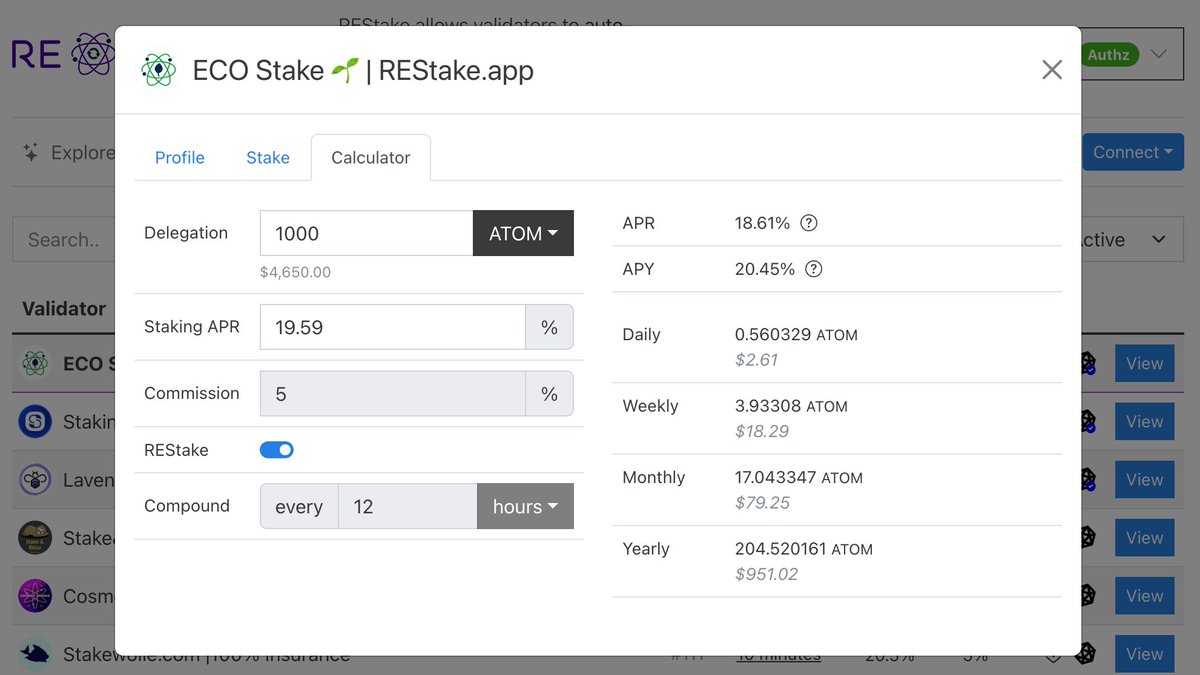Click the Daily 0.560329 ATOM value
1200x675 pixels.
[x=796, y=335]
